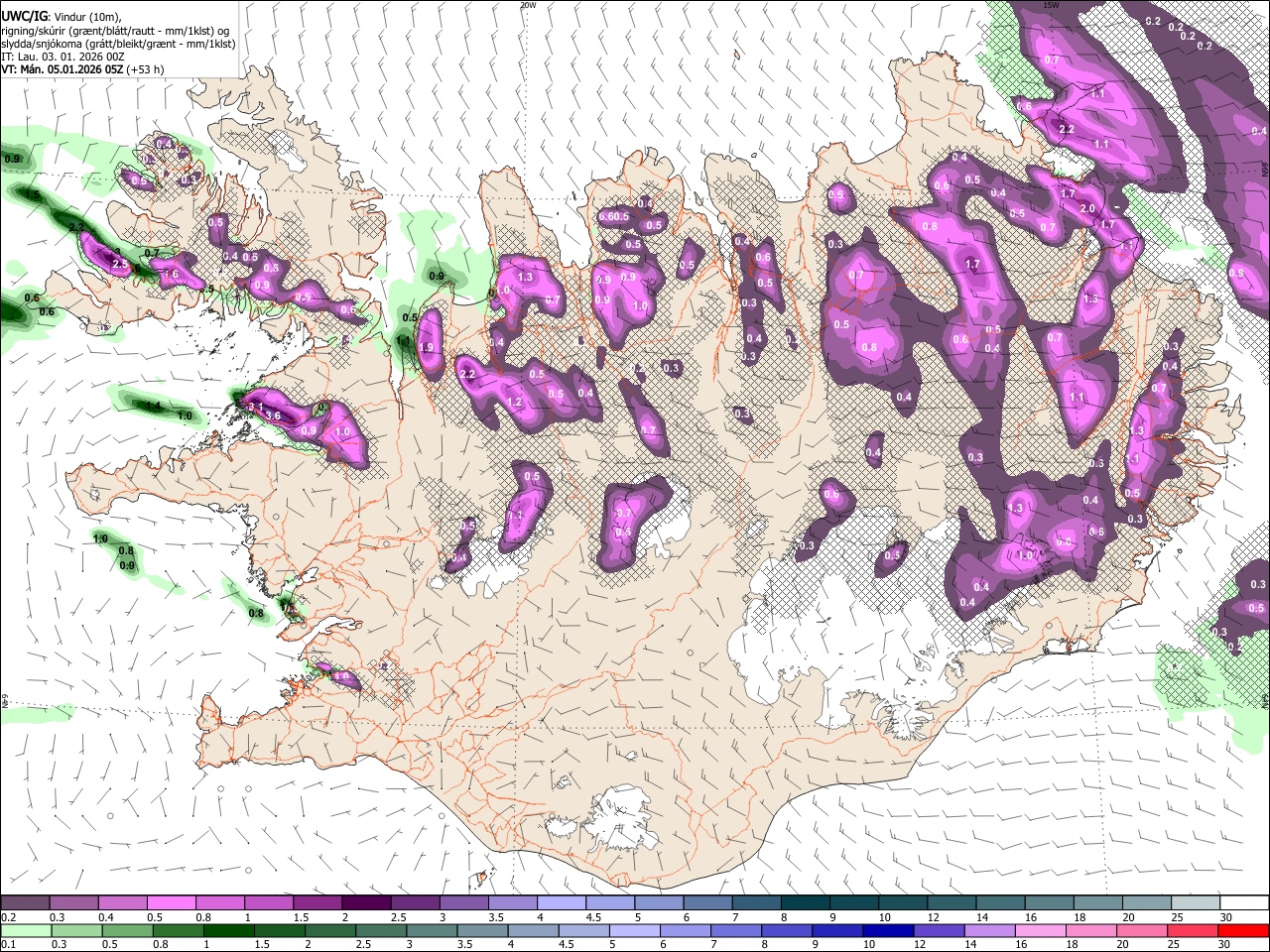Image resolution: width=1270 pixels, height=952 pixels.
Task: Select the dark teal 8 swatch, snow scale
Action: 804,903
